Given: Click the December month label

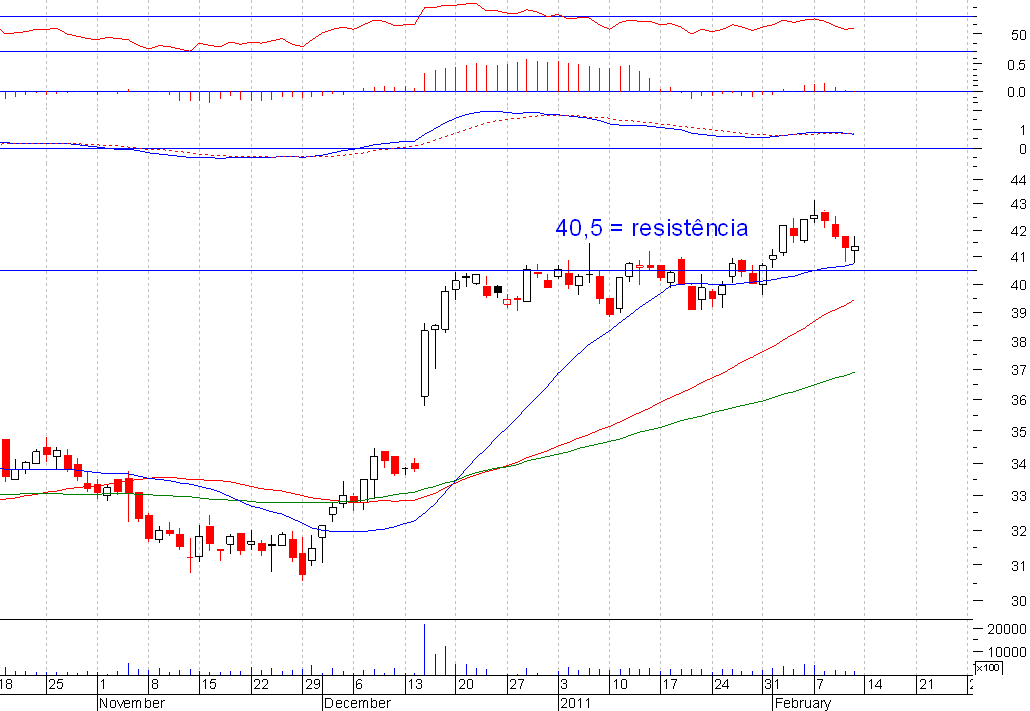Looking at the screenshot, I should [x=357, y=703].
